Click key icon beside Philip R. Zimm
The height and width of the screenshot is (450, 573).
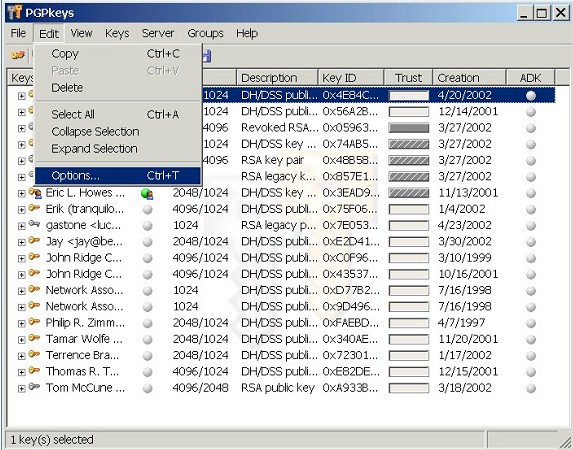click(x=34, y=322)
